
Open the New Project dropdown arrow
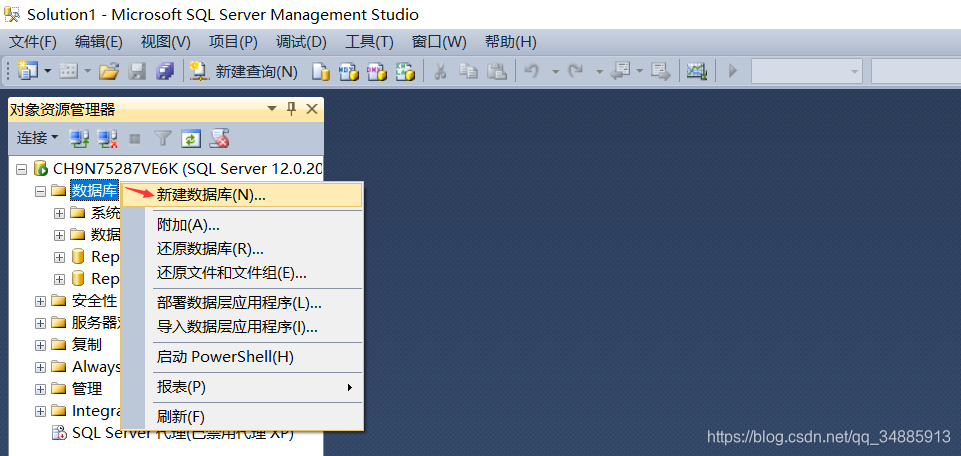[x=48, y=71]
